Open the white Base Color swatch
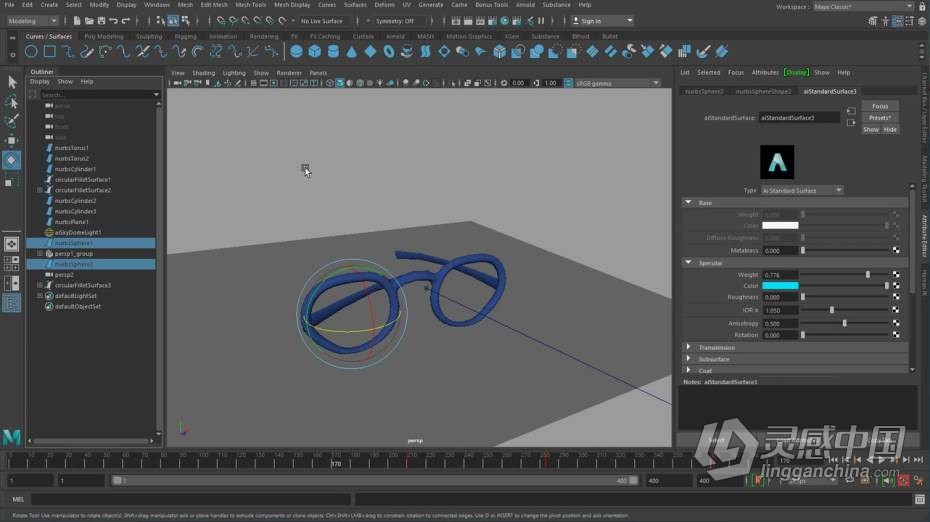This screenshot has width=930, height=522. click(x=780, y=225)
